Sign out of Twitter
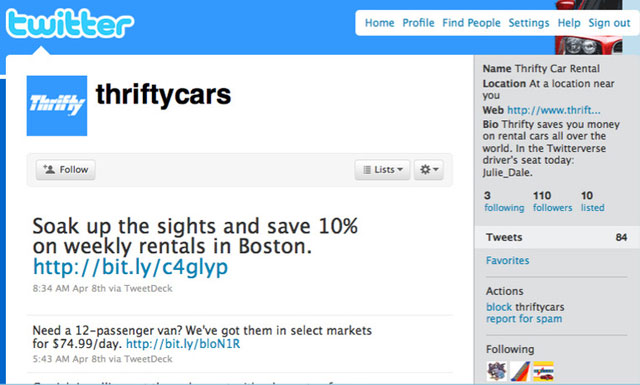The image size is (640, 385). (x=609, y=23)
